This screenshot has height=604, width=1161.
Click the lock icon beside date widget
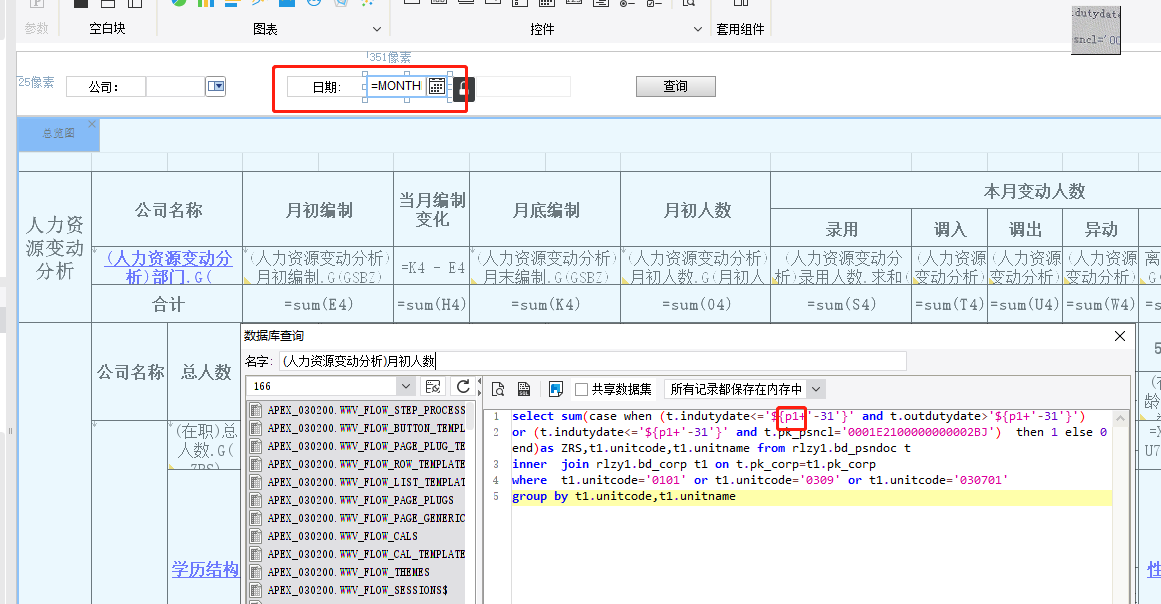464,89
